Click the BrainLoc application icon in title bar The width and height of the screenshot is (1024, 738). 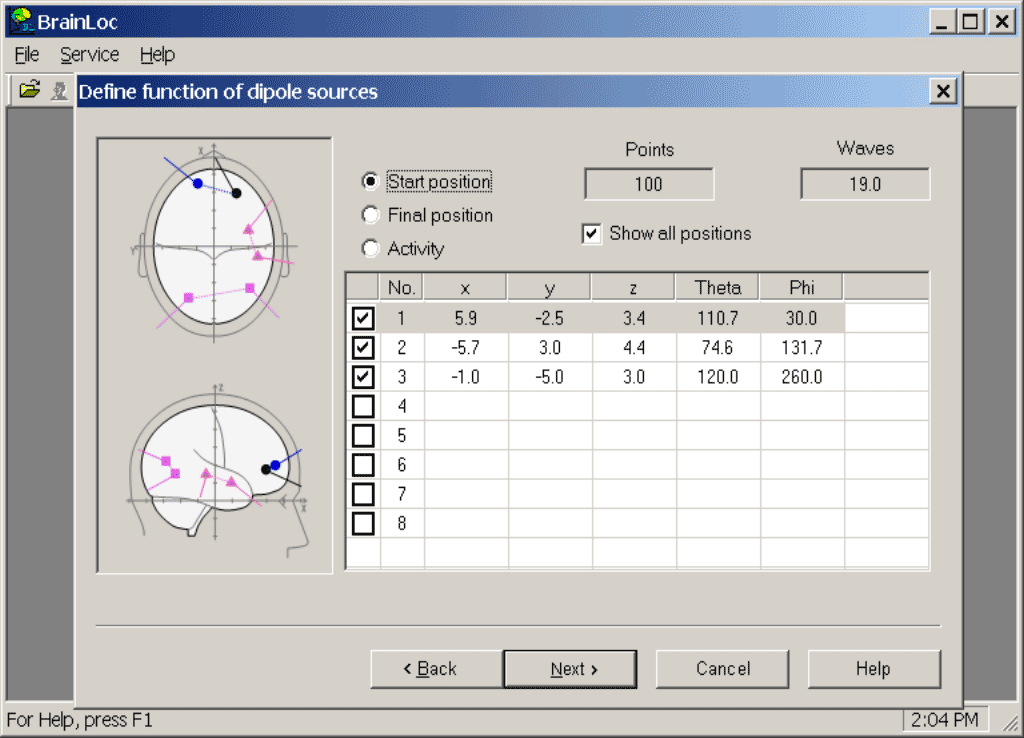[22, 21]
